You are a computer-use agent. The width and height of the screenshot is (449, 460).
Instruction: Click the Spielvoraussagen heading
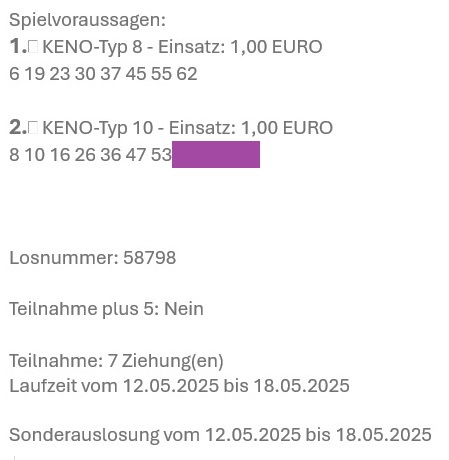coord(87,20)
